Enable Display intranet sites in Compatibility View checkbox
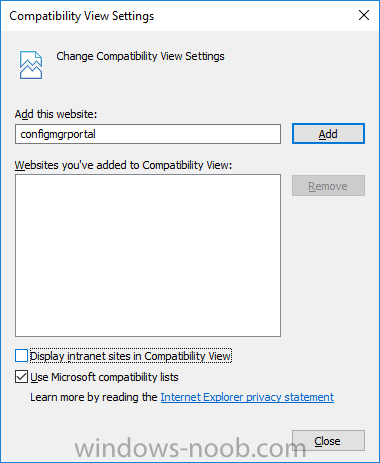 coord(21,356)
